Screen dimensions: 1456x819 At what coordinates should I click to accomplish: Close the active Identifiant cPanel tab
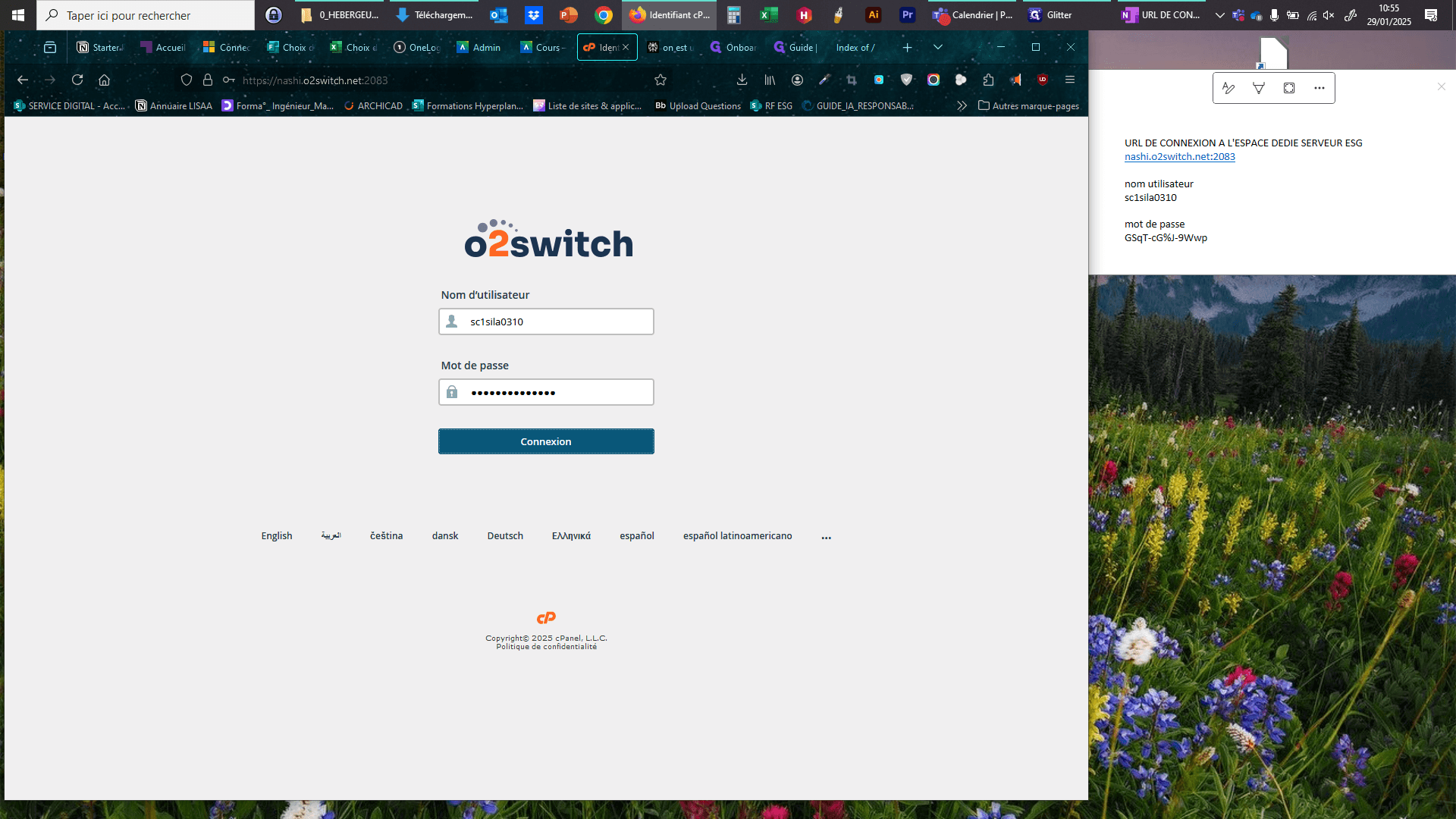click(626, 47)
